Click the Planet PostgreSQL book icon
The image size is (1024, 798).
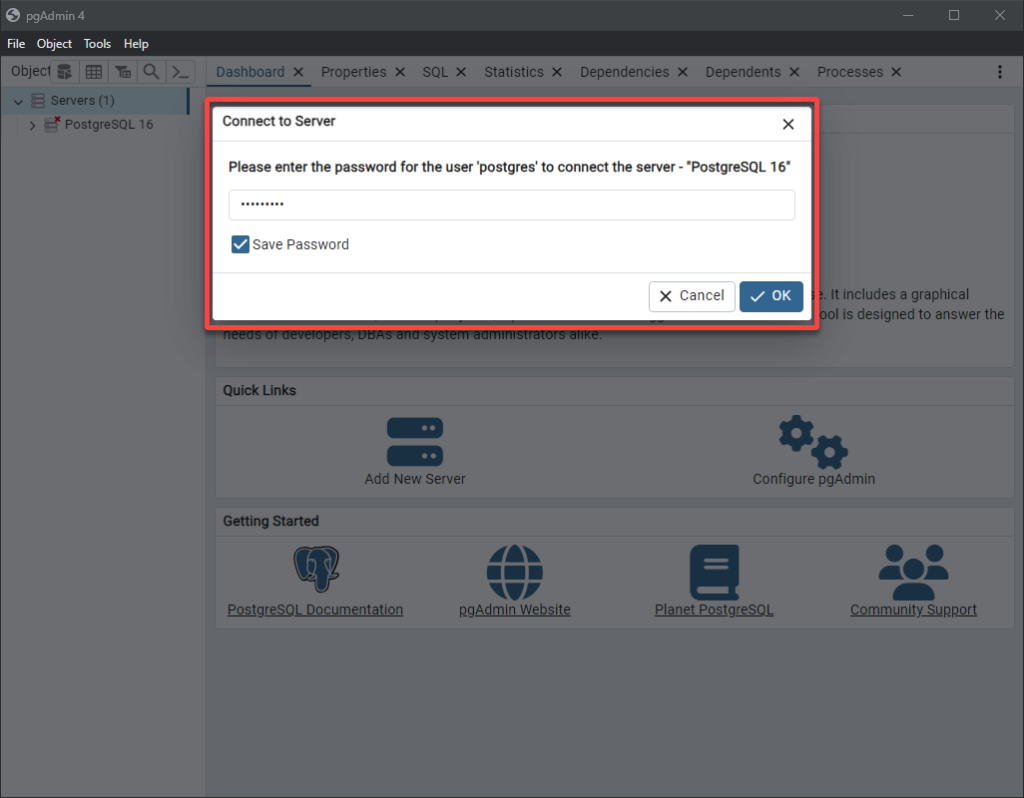(x=713, y=570)
